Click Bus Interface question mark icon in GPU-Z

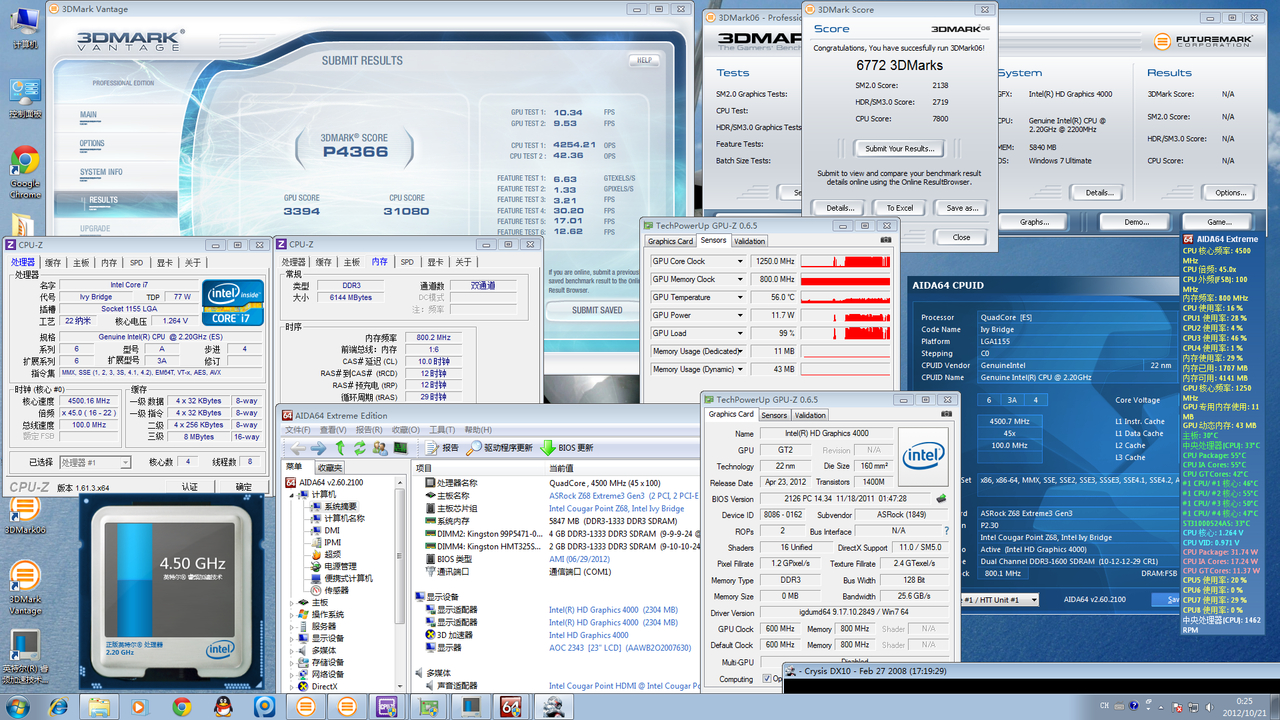(x=946, y=531)
